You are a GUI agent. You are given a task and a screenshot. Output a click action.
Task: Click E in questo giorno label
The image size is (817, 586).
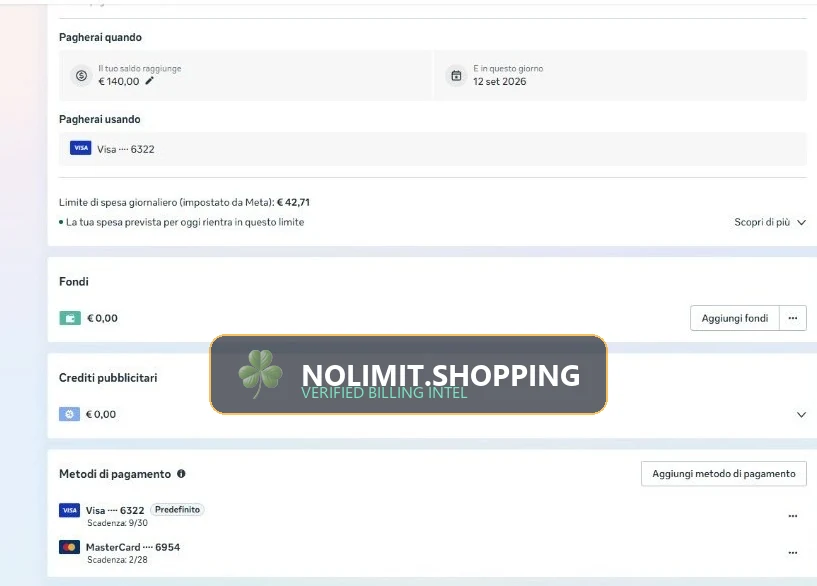[x=508, y=68]
